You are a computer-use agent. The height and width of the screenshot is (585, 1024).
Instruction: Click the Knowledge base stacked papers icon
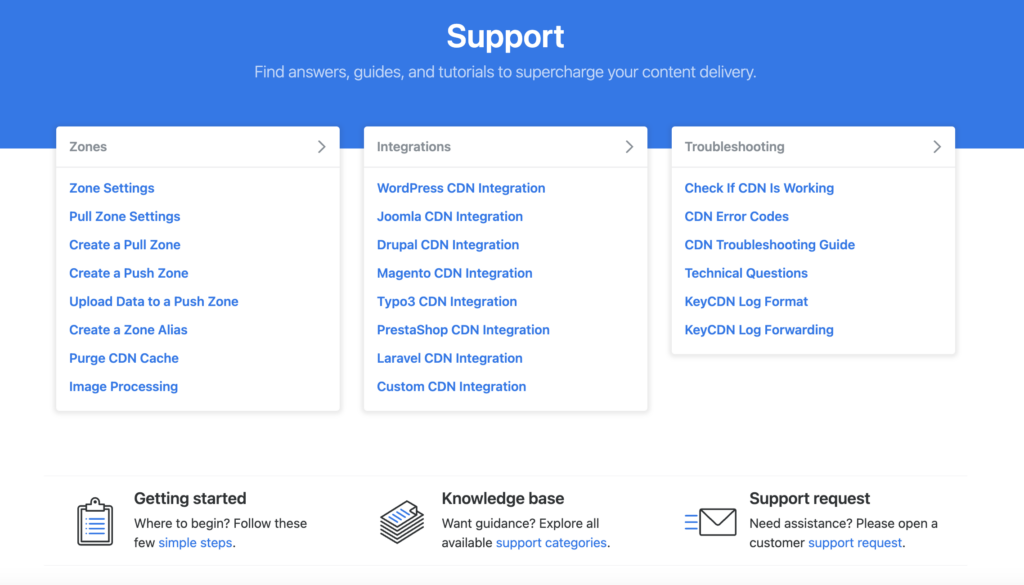pyautogui.click(x=402, y=521)
